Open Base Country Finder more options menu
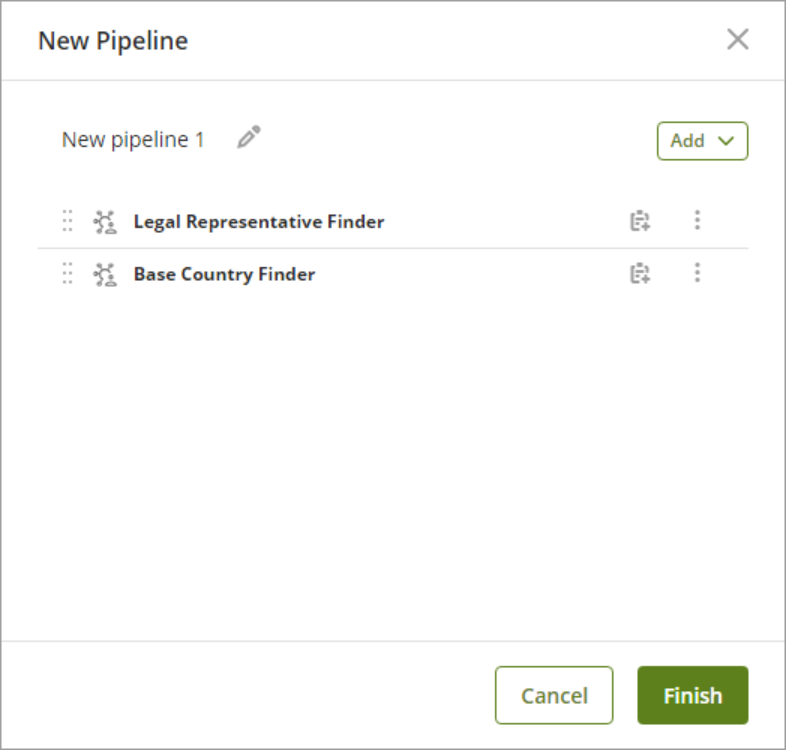This screenshot has width=786, height=750. [697, 273]
